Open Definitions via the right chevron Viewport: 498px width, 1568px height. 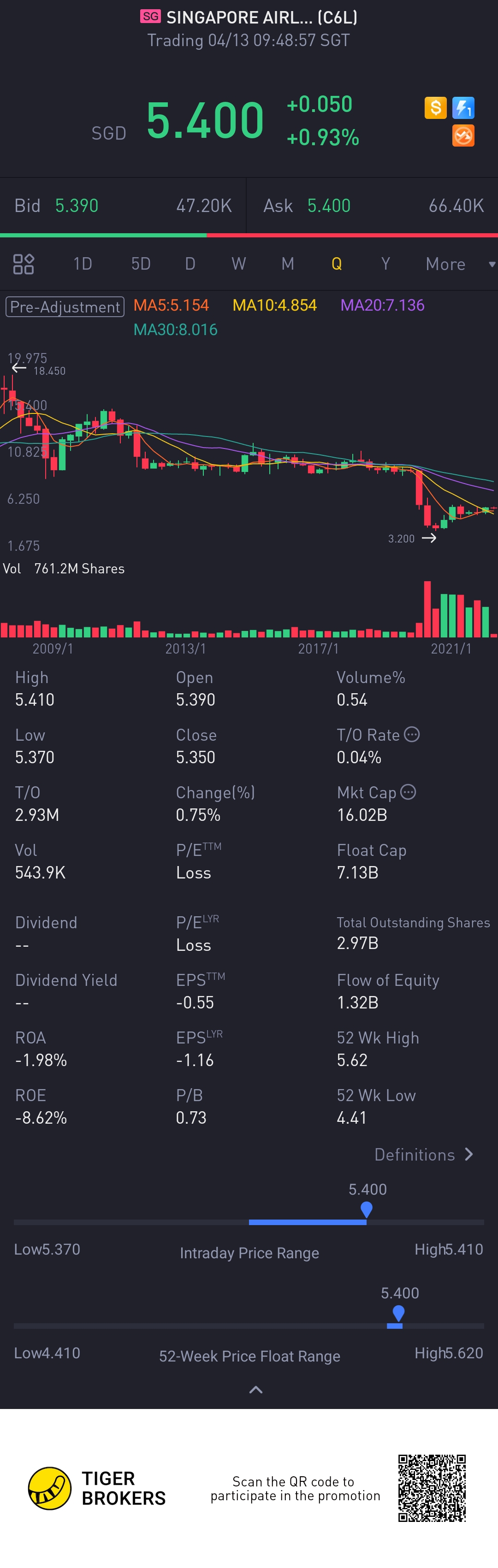point(468,1155)
